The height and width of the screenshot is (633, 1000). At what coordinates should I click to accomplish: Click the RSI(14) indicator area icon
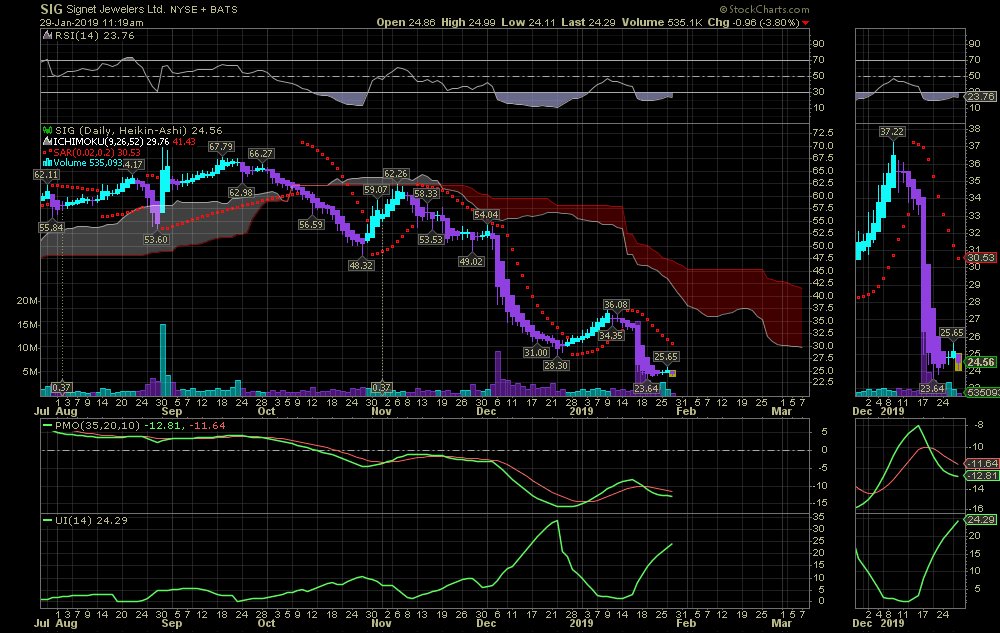coord(47,36)
